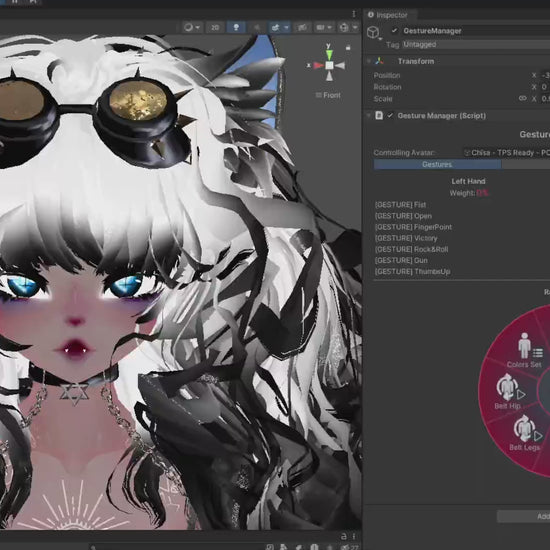Toggle scene audio with the speaker icon
The height and width of the screenshot is (550, 550).
pos(257,27)
